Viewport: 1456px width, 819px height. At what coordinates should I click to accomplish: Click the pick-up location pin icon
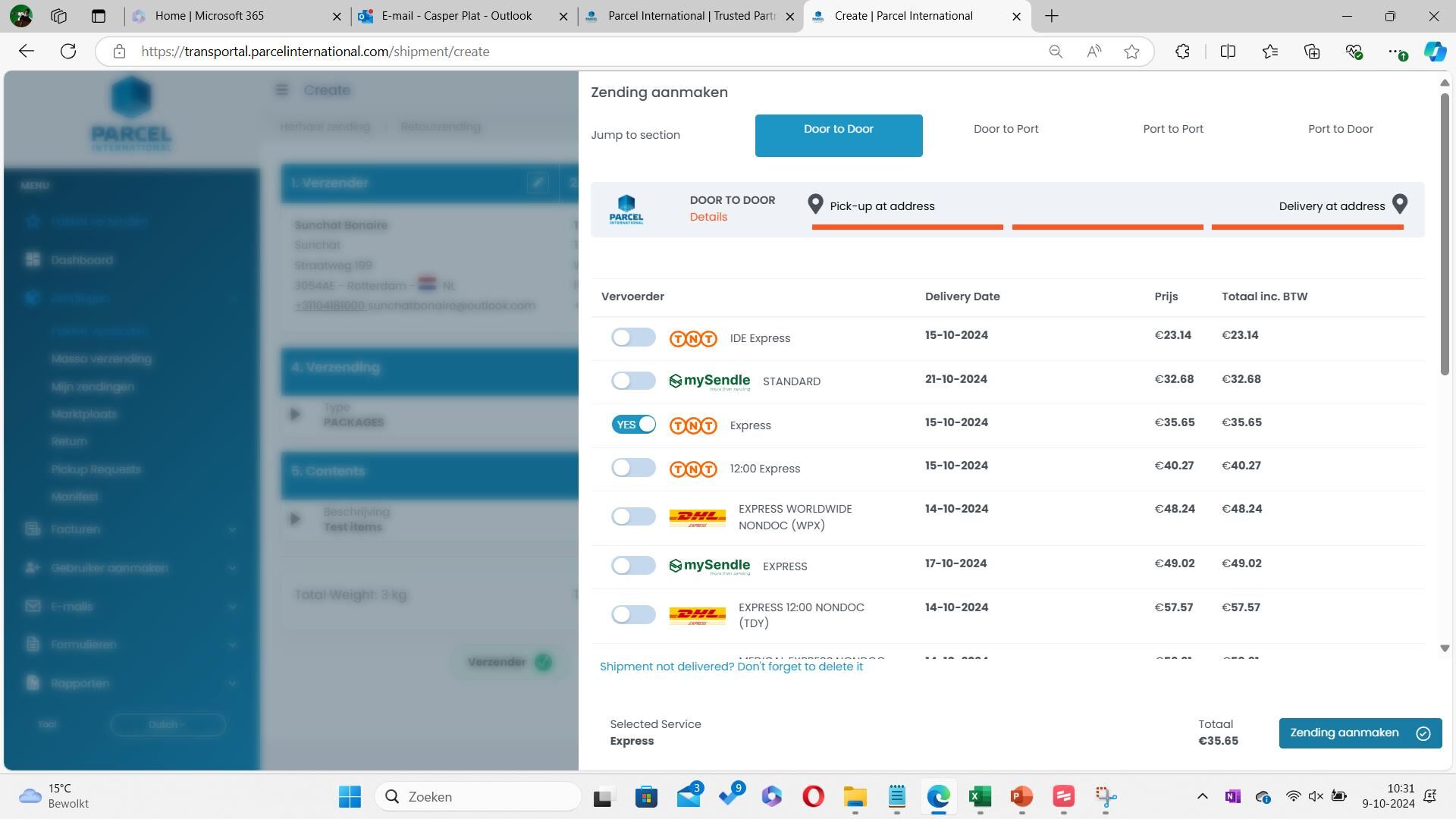(815, 204)
